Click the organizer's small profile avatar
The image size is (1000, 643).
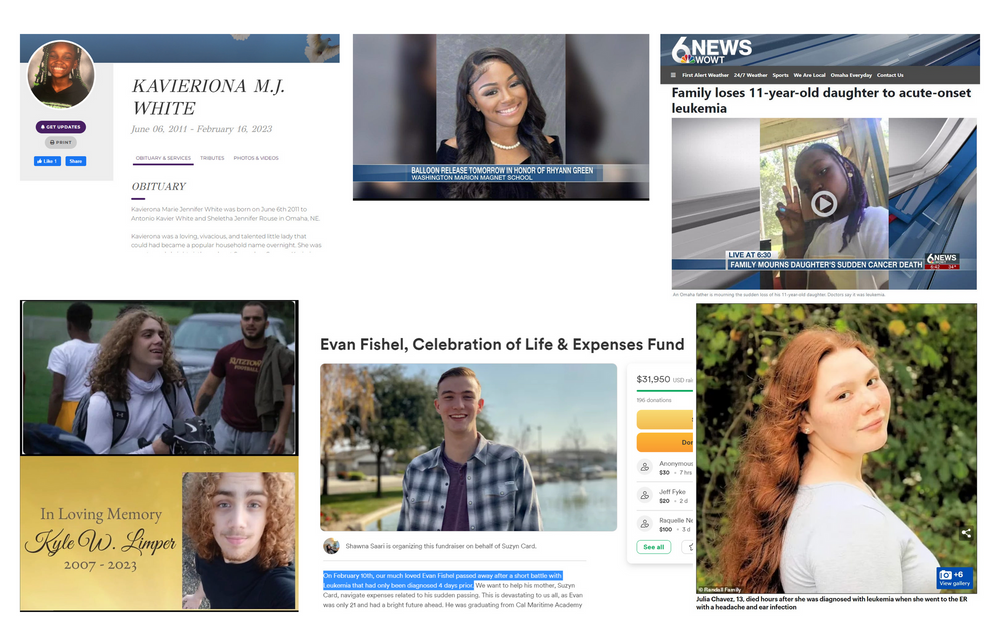click(331, 546)
